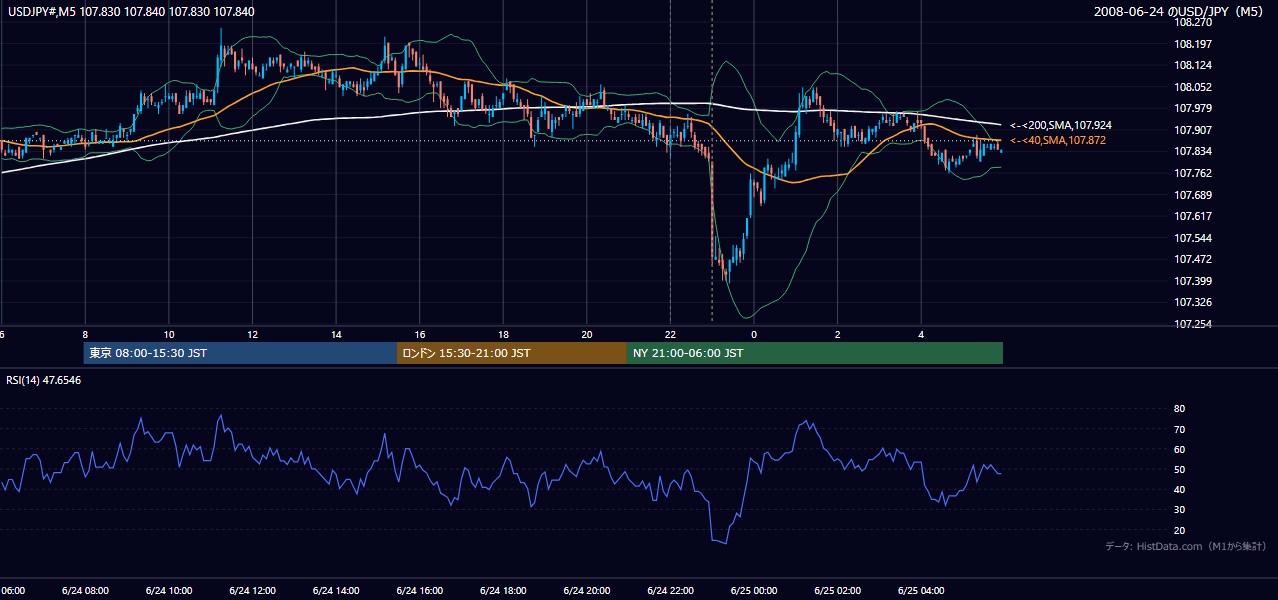Click RSI scale value 70
Image resolution: width=1278 pixels, height=600 pixels.
coord(1180,429)
